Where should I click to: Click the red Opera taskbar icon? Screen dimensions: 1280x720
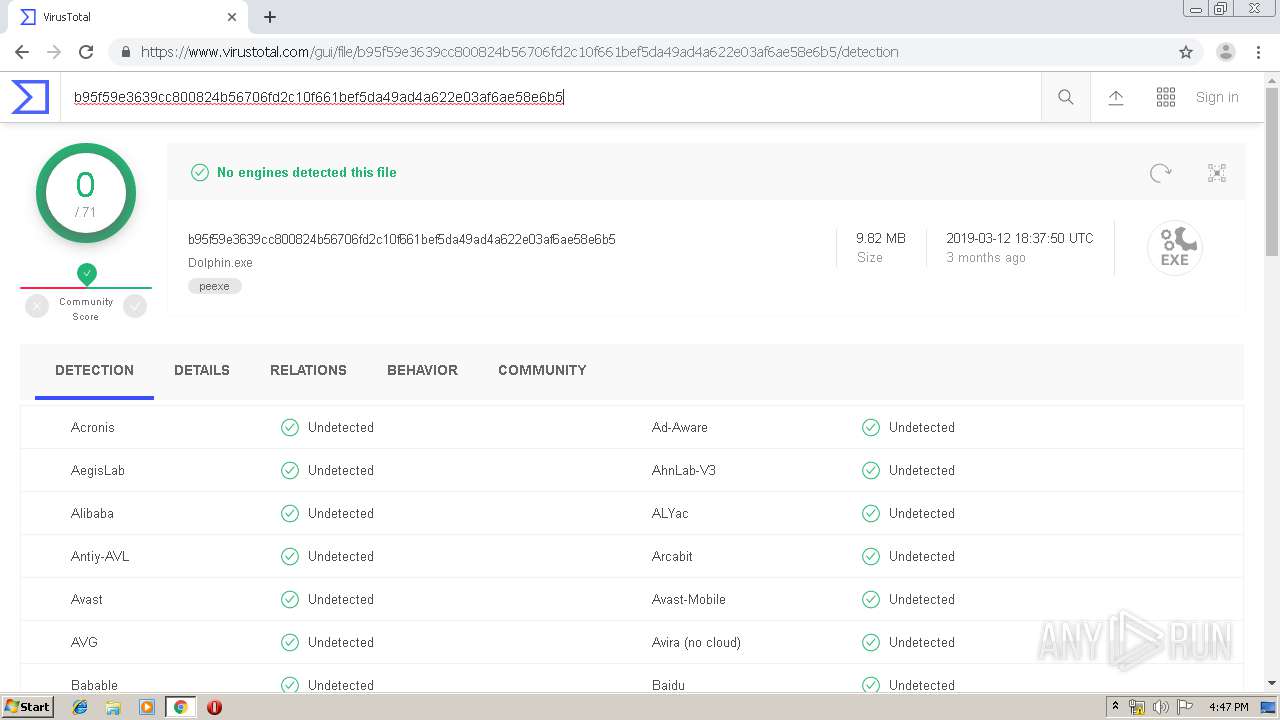coord(214,707)
